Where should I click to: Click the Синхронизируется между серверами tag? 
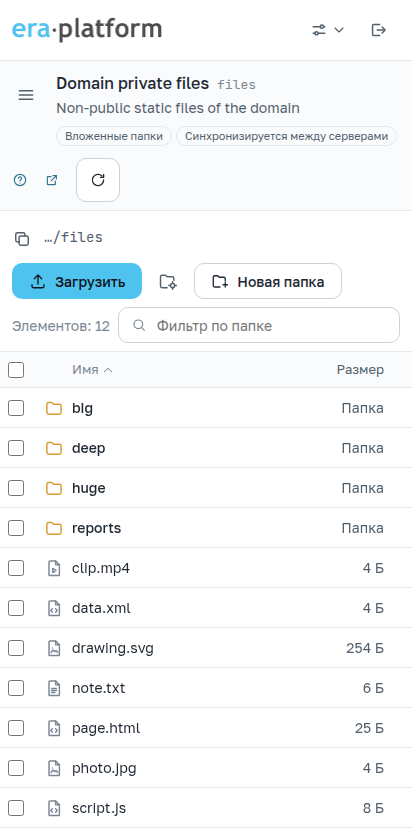click(x=286, y=136)
